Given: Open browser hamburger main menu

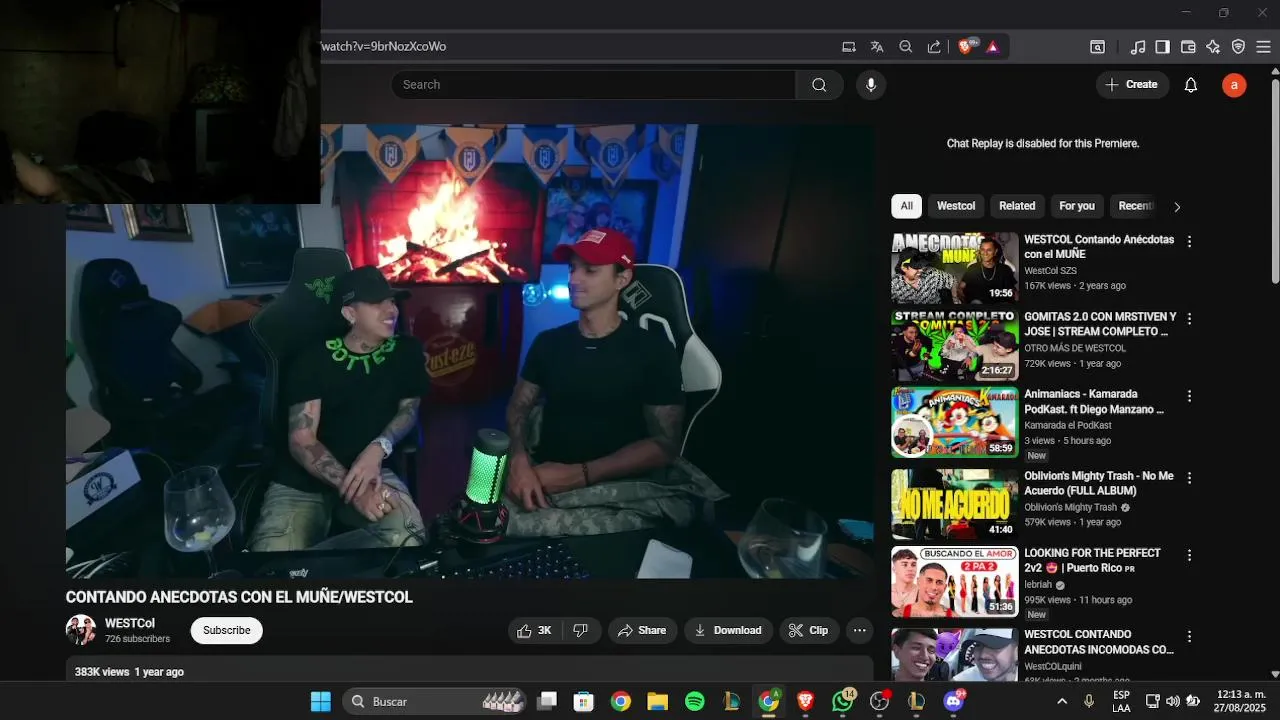Looking at the screenshot, I should click(1265, 46).
